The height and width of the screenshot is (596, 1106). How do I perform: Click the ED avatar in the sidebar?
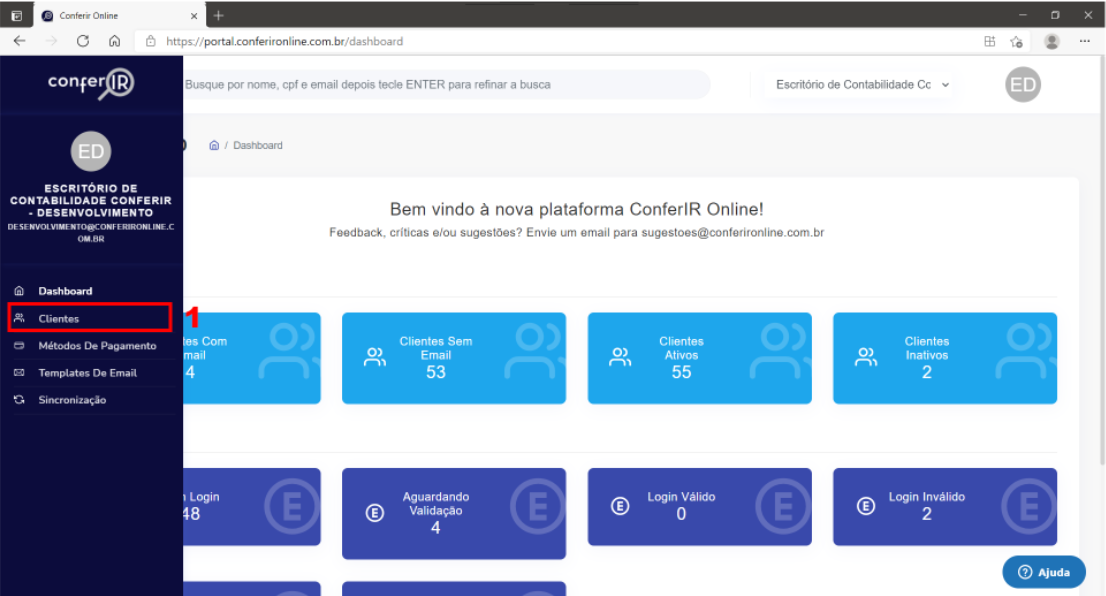[91, 151]
